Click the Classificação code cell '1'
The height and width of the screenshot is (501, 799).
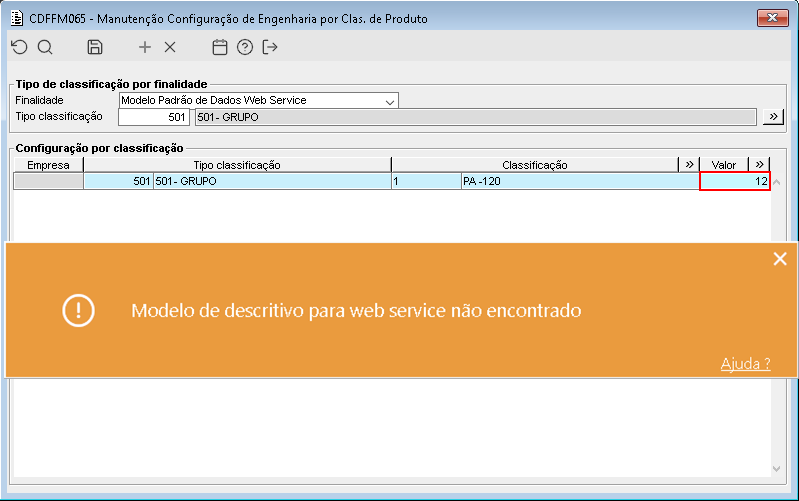point(426,181)
